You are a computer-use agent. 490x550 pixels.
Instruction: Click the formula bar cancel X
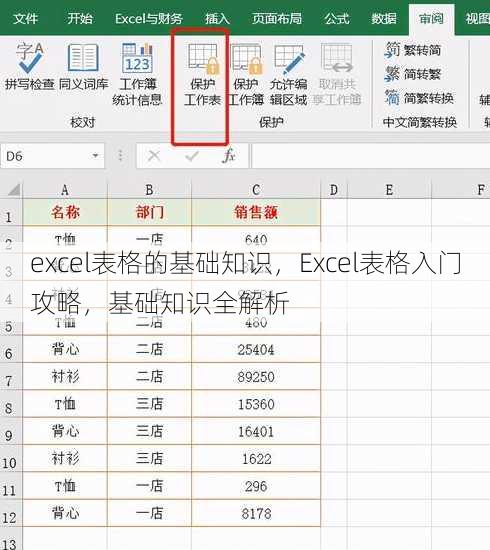coord(154,155)
